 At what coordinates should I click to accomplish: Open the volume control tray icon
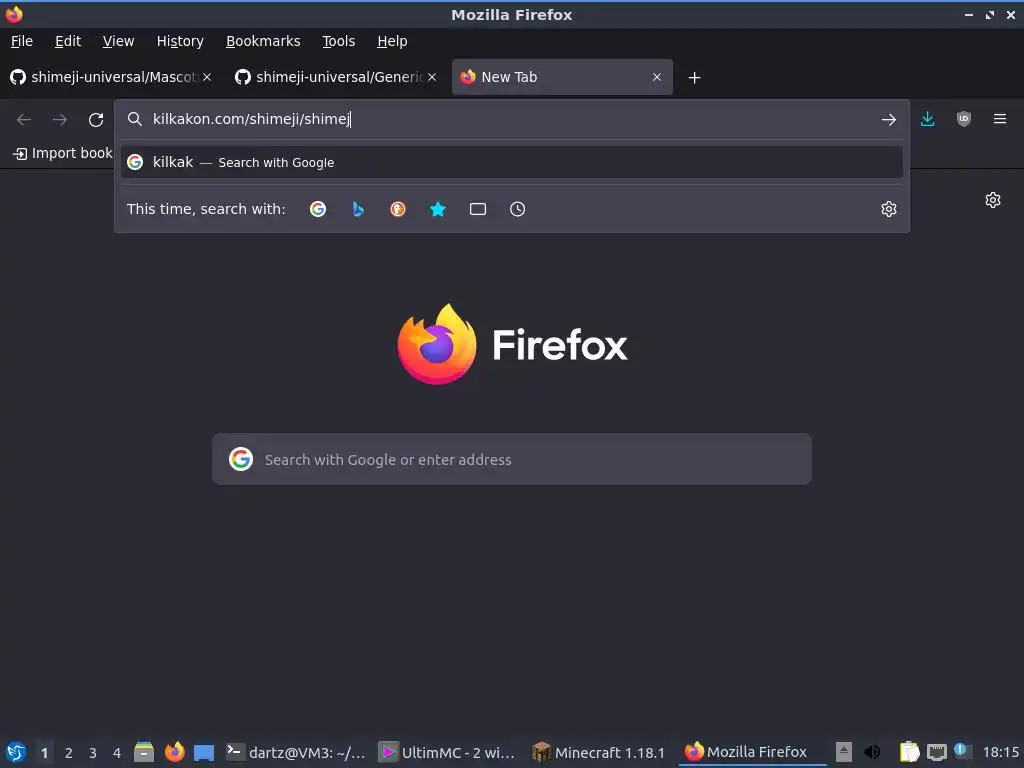click(x=872, y=752)
